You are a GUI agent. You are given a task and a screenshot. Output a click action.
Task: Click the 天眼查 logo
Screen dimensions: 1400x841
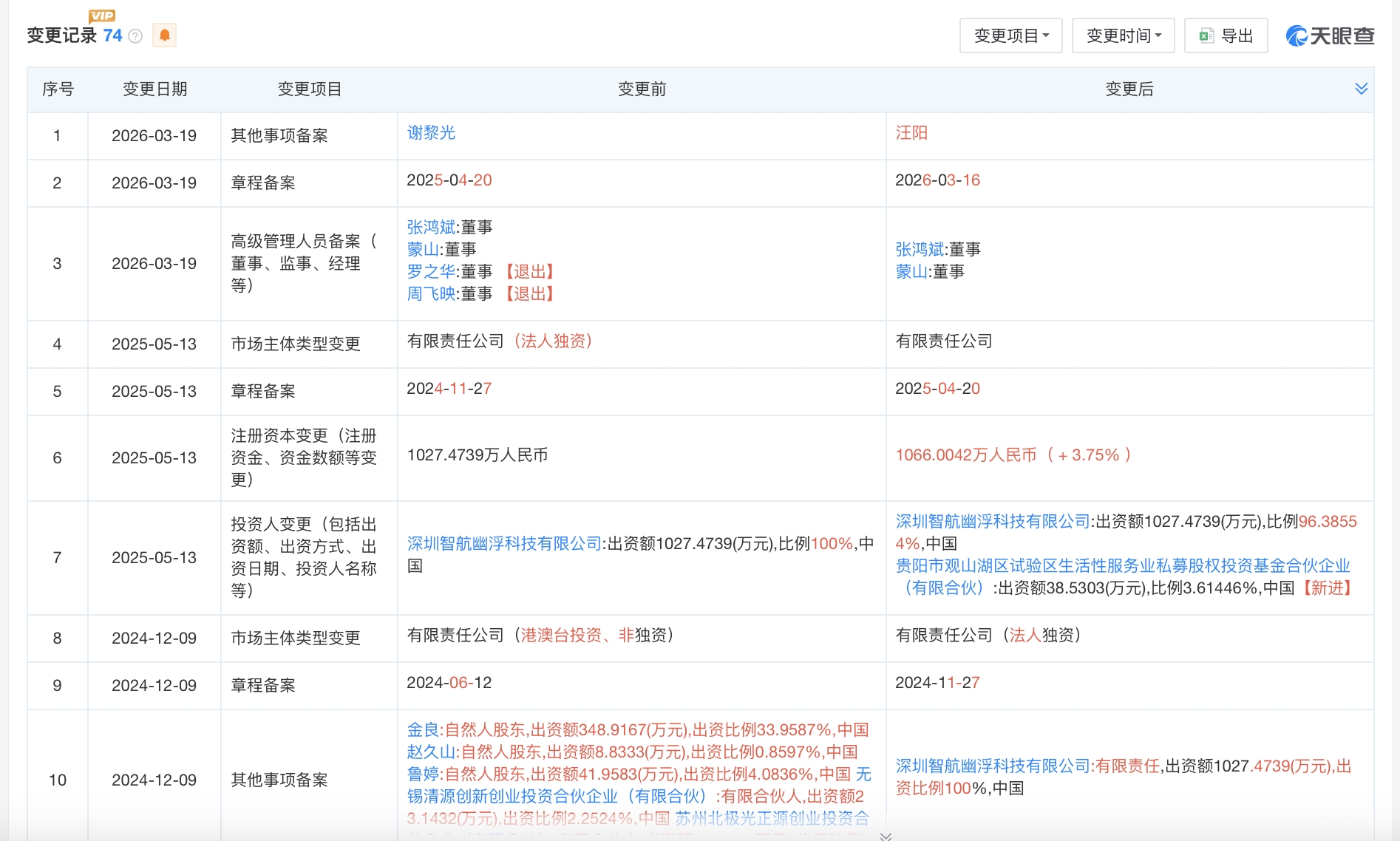(x=1330, y=35)
